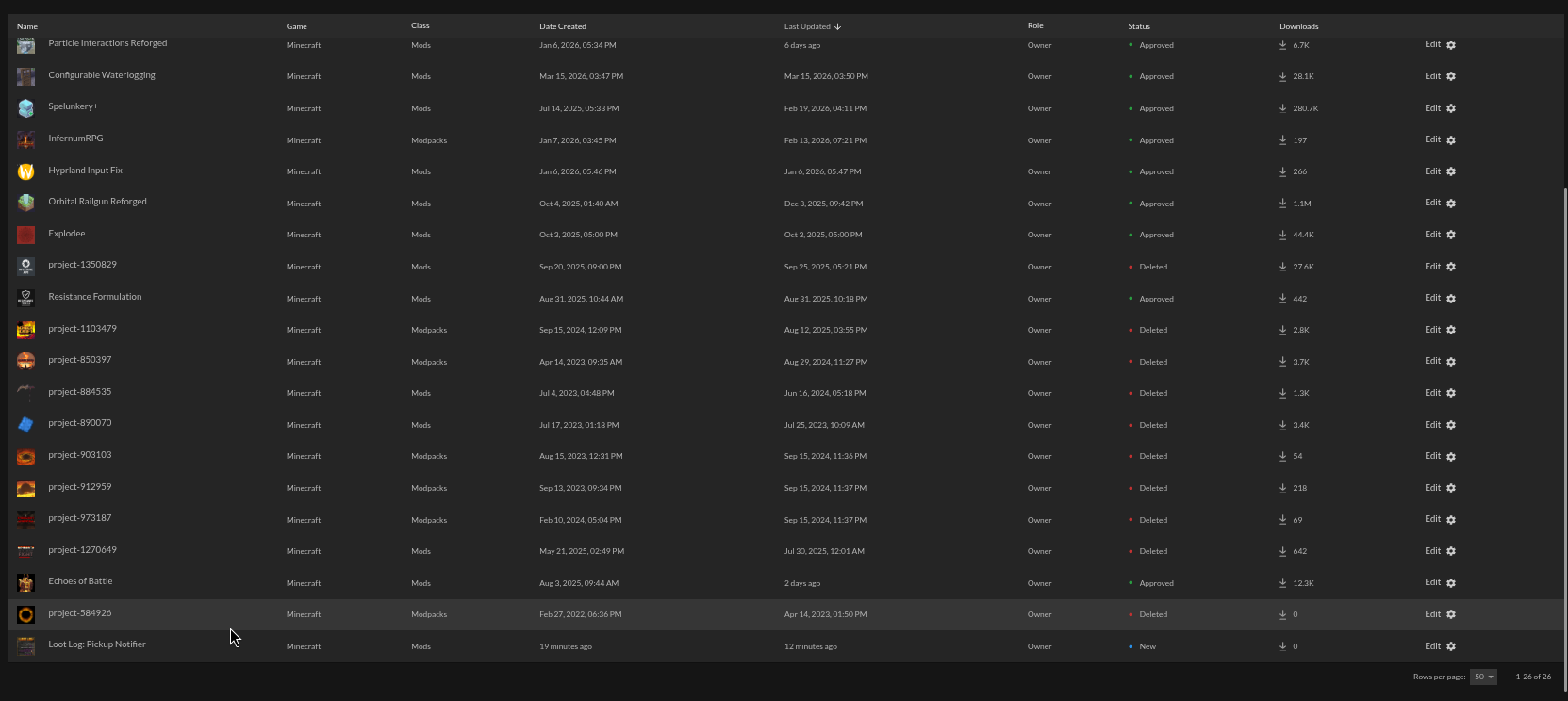
Task: Sort by Last Updated column header
Action: coord(807,26)
